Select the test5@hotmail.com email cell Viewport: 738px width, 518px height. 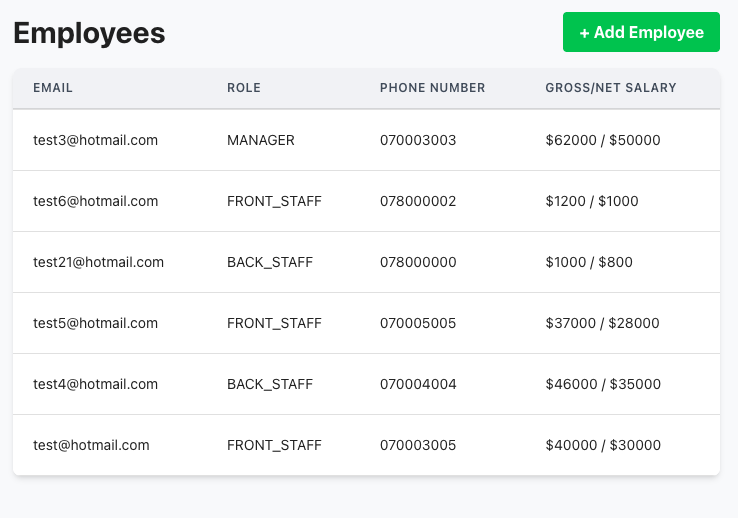(x=96, y=323)
